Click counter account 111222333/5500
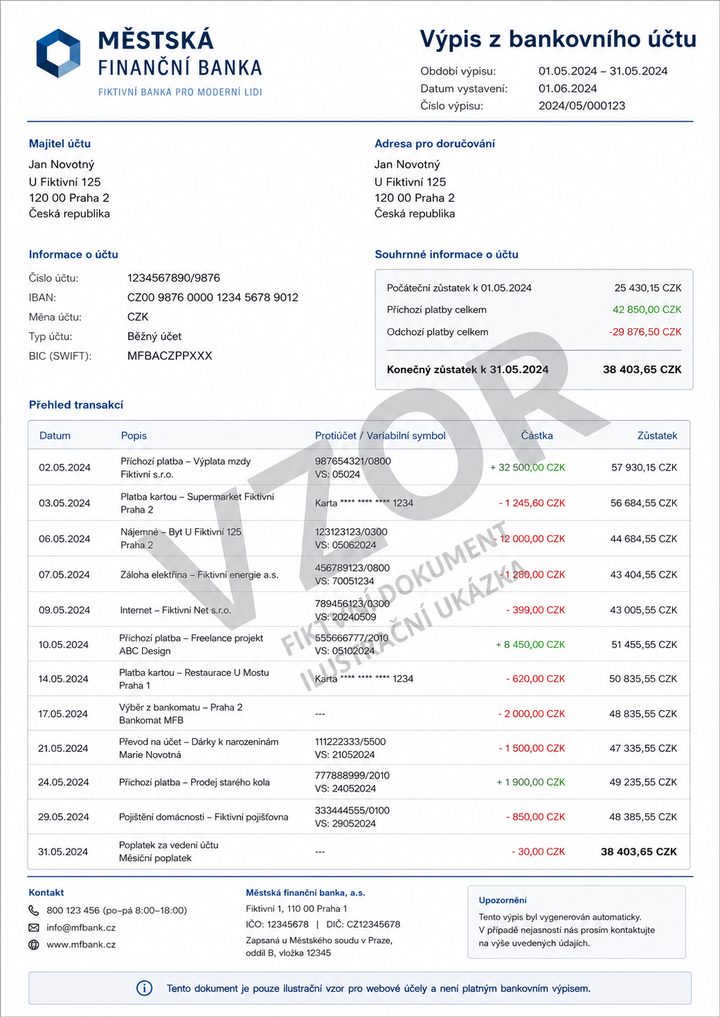Image resolution: width=720 pixels, height=1017 pixels. (350, 741)
